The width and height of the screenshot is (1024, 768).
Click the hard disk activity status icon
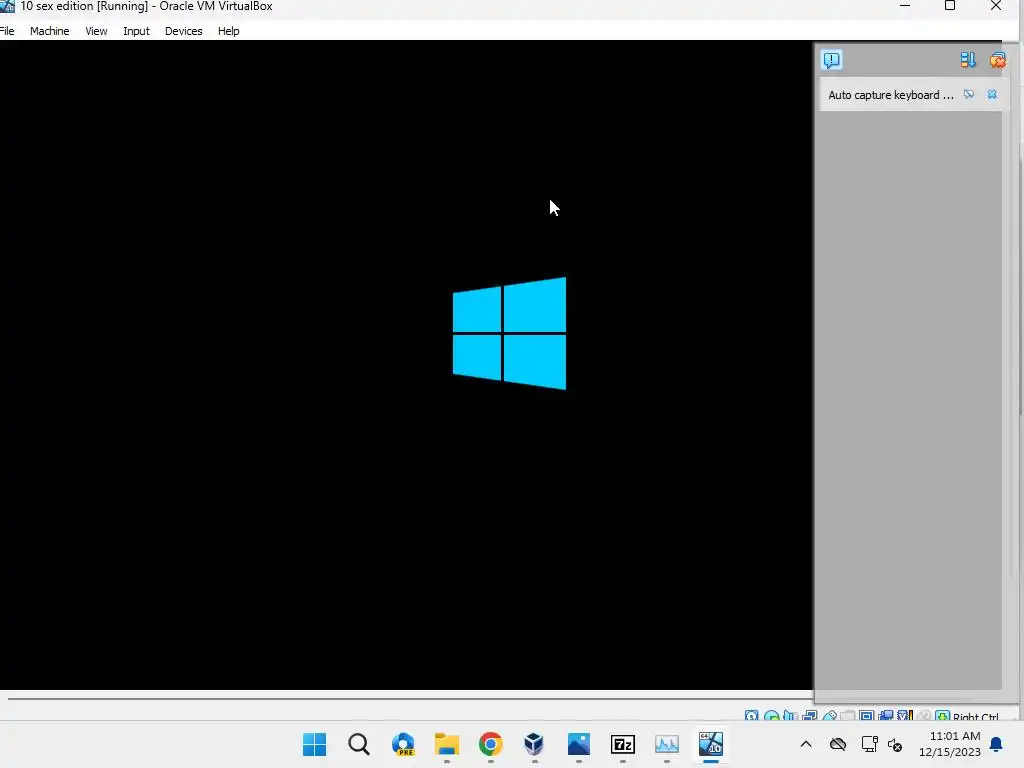752,716
